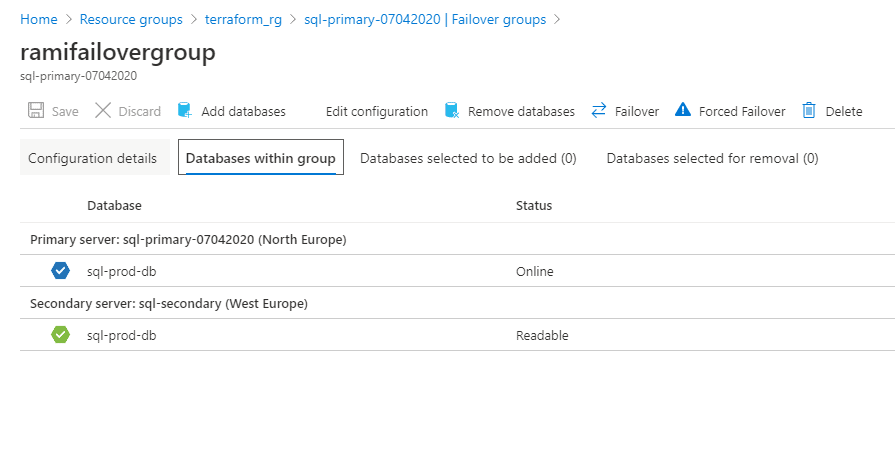Open Edit configuration
This screenshot has width=895, height=467.
click(x=376, y=112)
